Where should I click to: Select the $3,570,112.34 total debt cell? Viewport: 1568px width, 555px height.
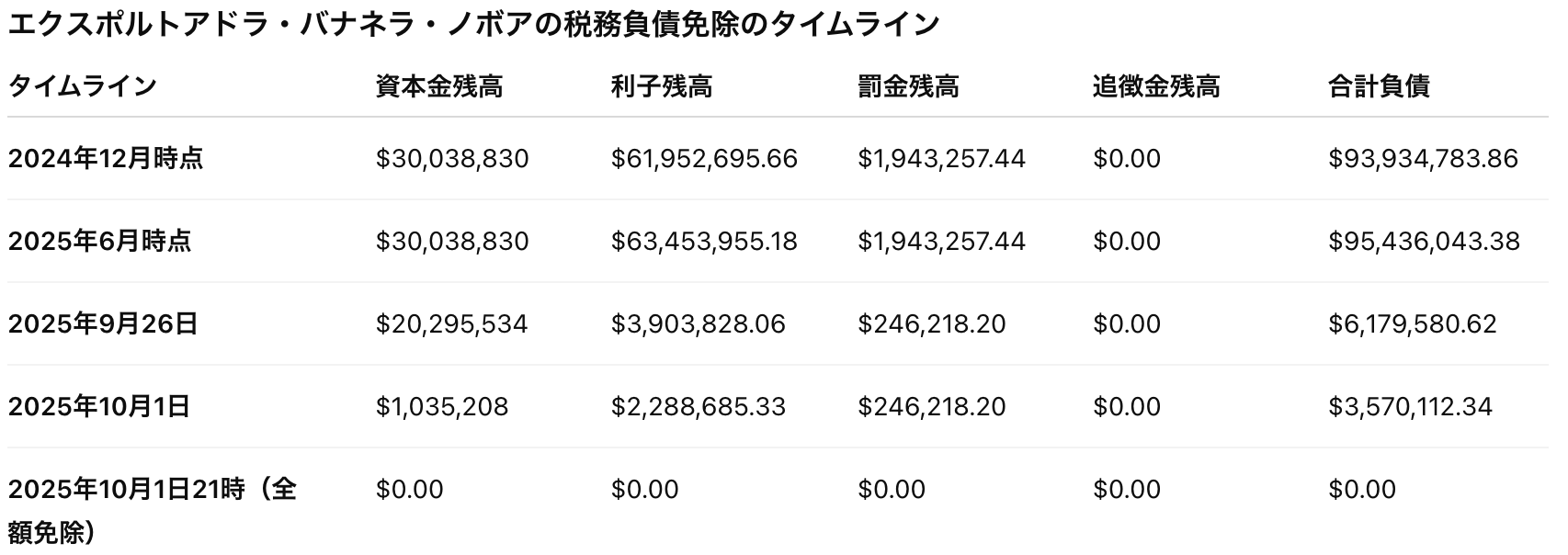pos(1410,407)
